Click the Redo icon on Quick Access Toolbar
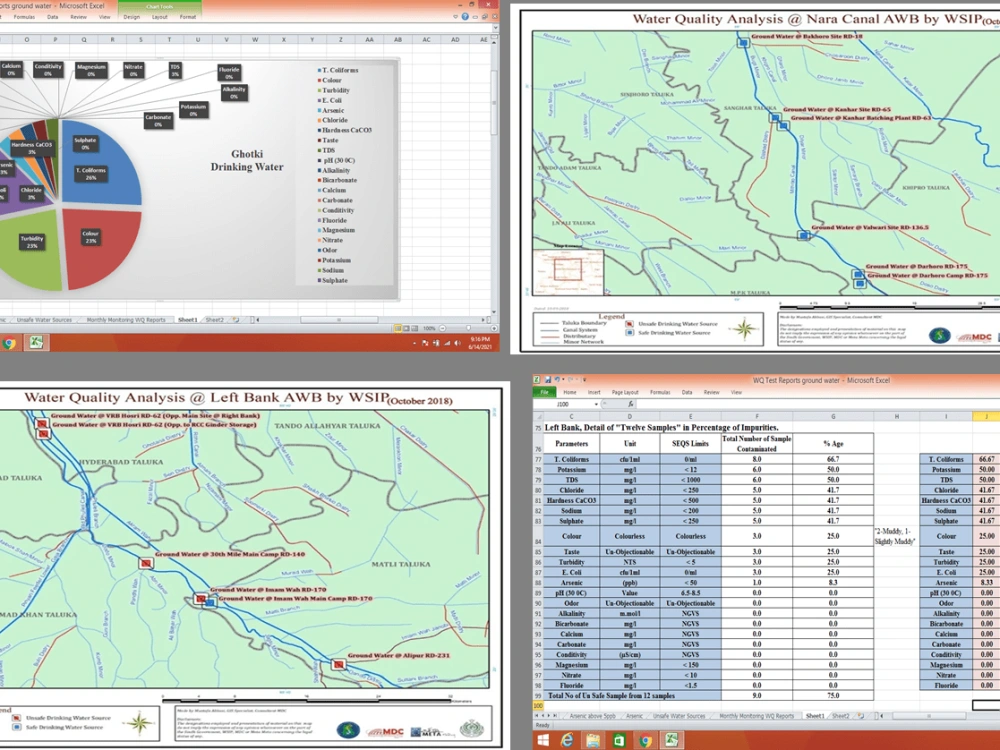The width and height of the screenshot is (1000, 750). coord(571,380)
